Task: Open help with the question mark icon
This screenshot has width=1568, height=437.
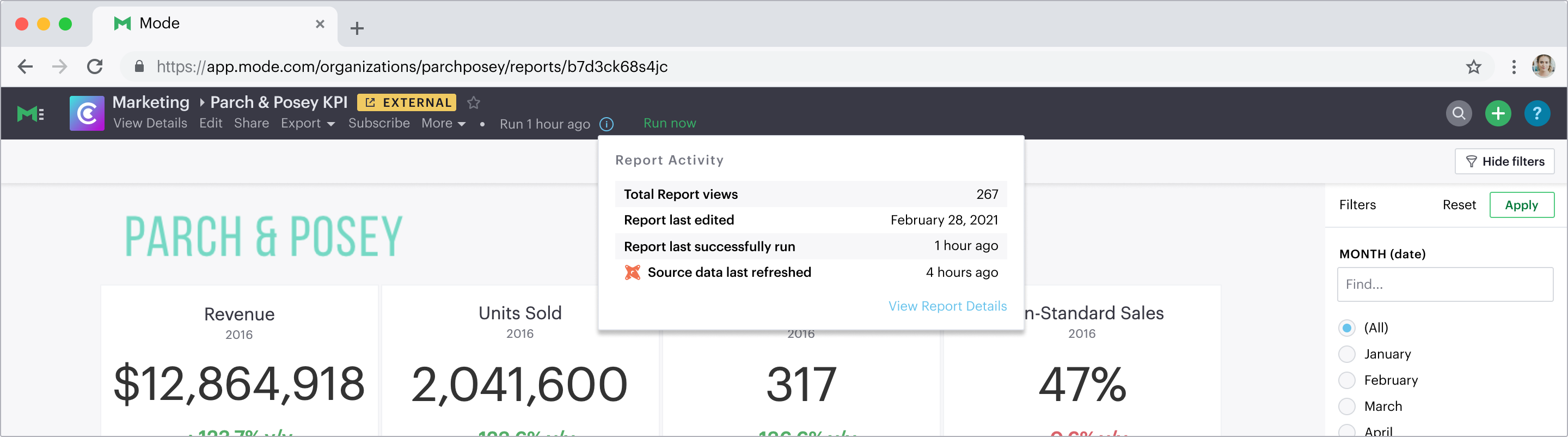Action: click(x=1536, y=113)
